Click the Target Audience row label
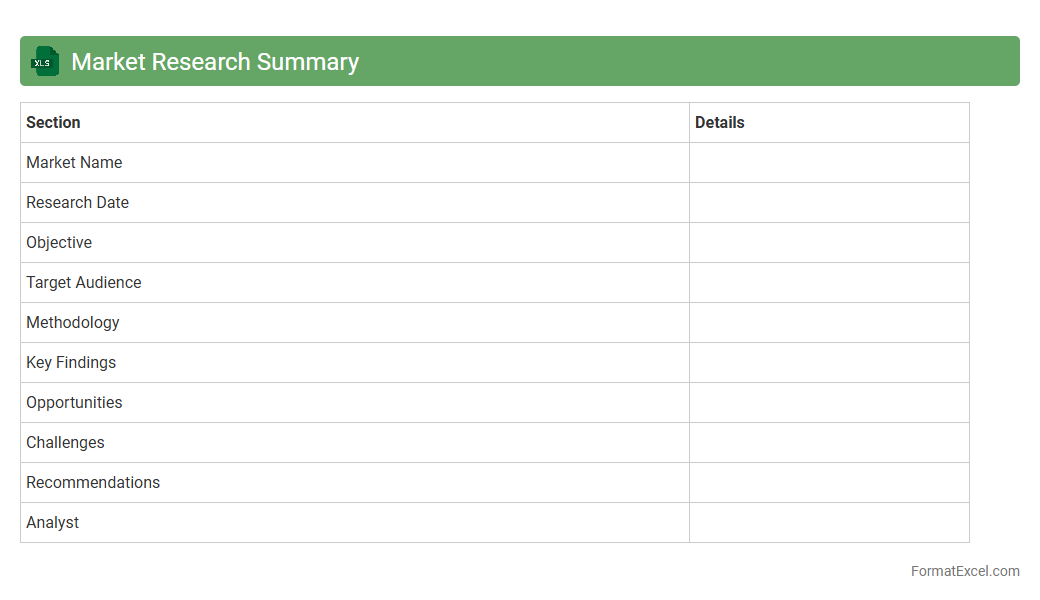The width and height of the screenshot is (1040, 600). click(84, 282)
